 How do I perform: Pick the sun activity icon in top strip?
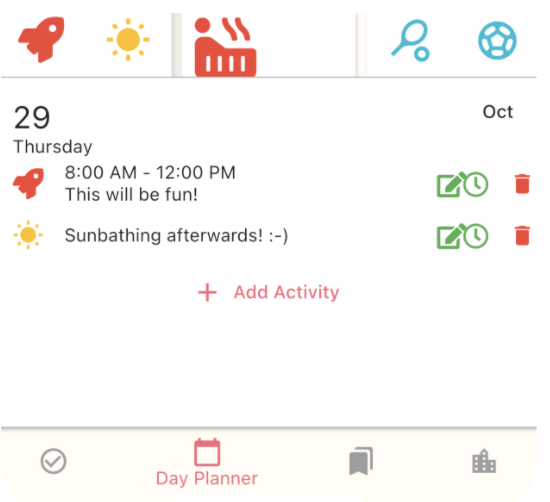[x=128, y=39]
